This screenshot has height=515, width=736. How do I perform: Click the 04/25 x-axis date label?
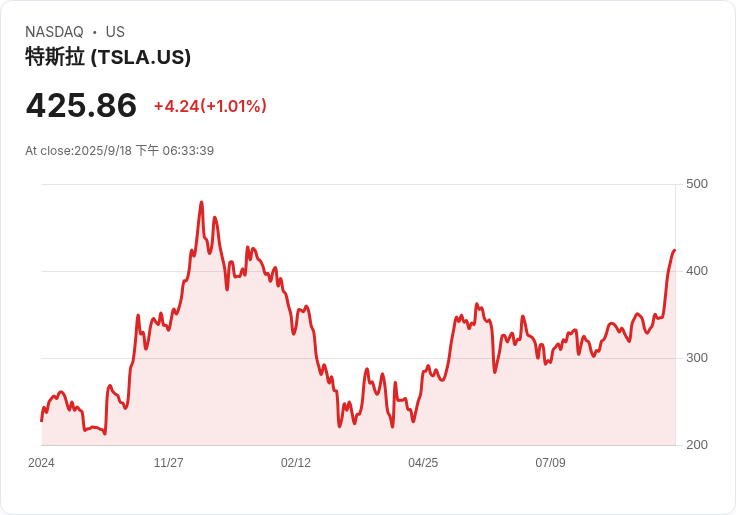[423, 463]
